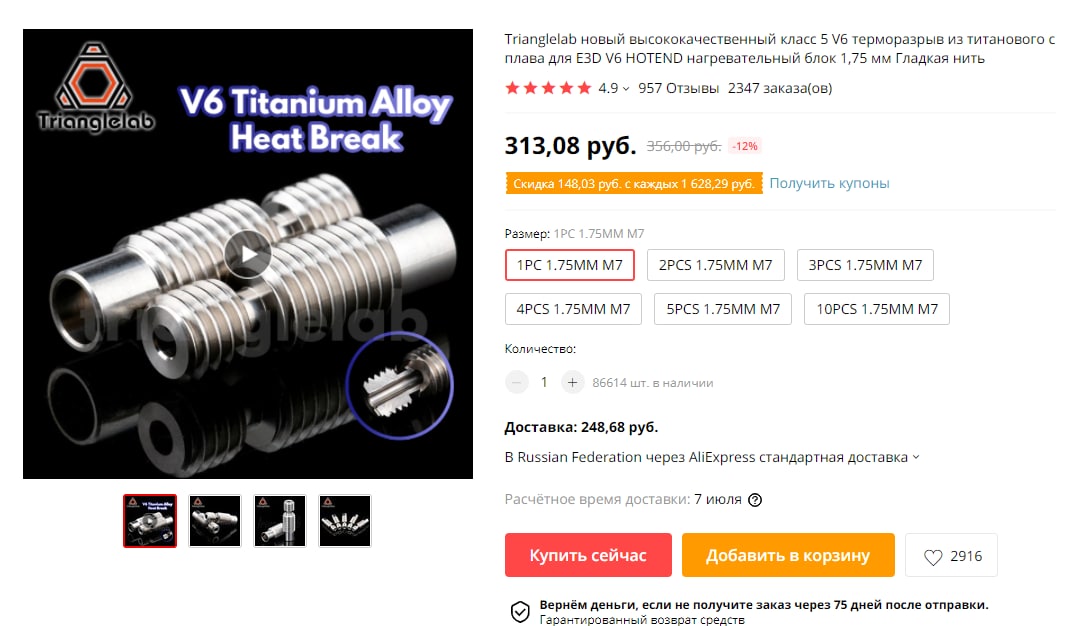Decrease quantity with minus button
Screen dimensions: 1082x626
(x=516, y=382)
